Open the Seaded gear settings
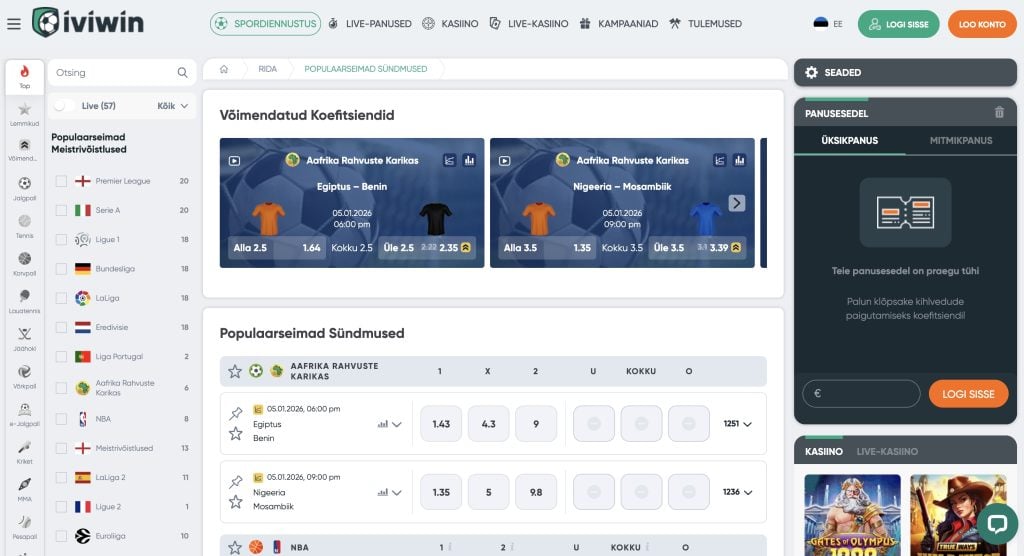Viewport: 1024px width, 556px height. pos(811,73)
